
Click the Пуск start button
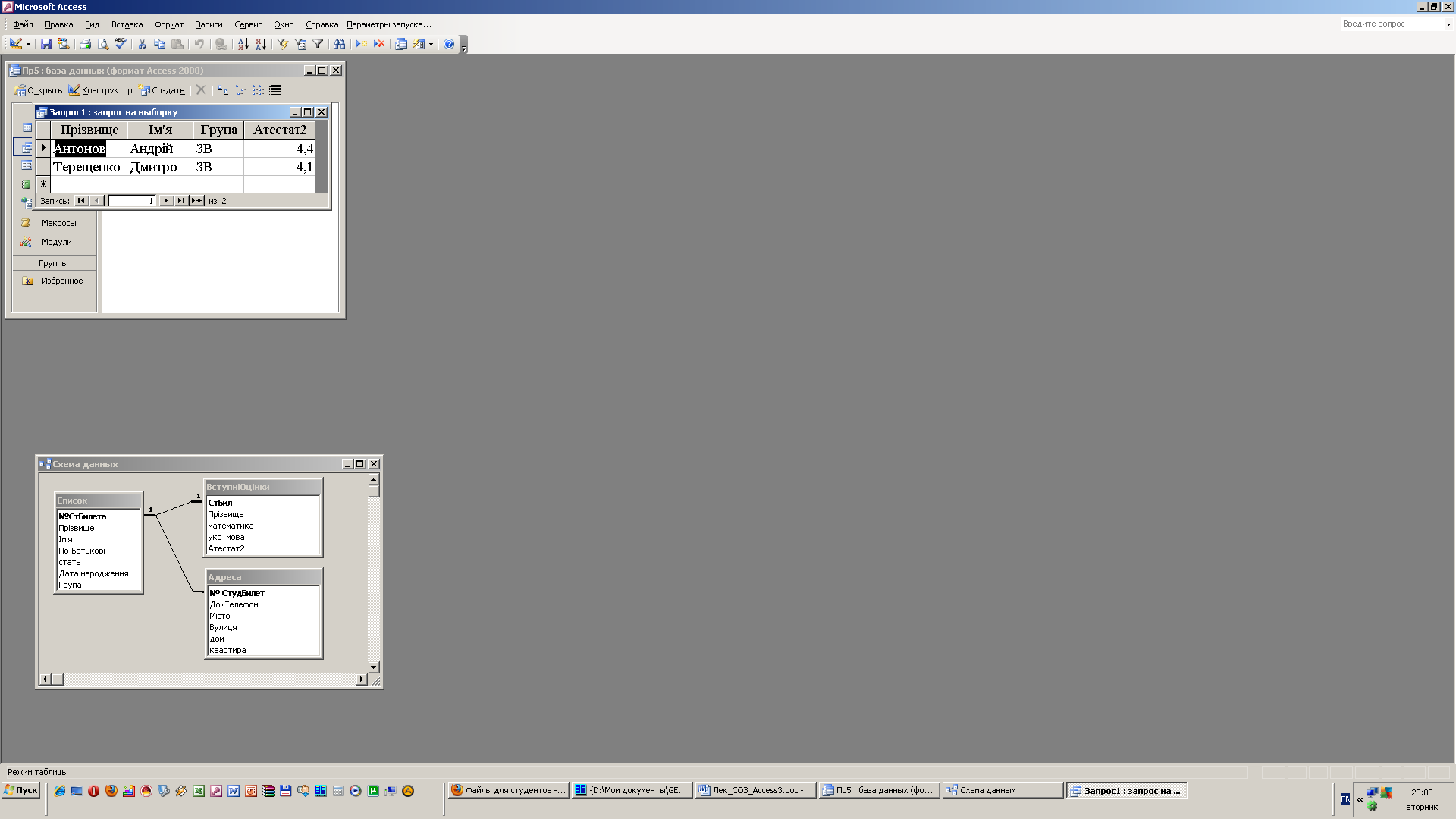[x=21, y=790]
